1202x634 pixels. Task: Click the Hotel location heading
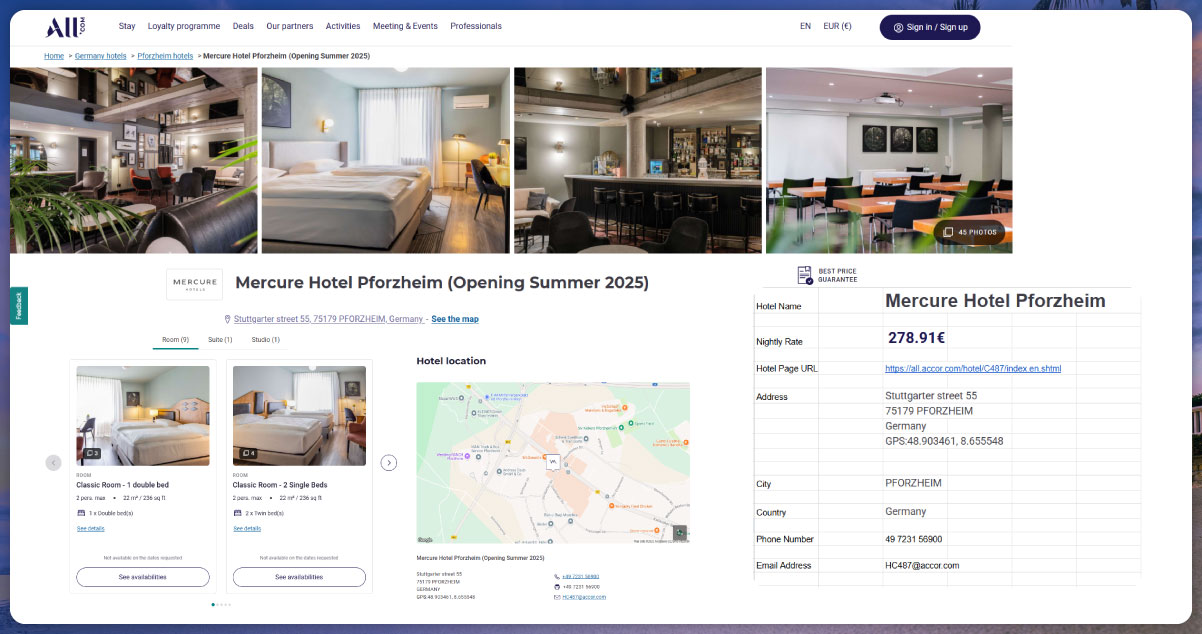tap(451, 361)
